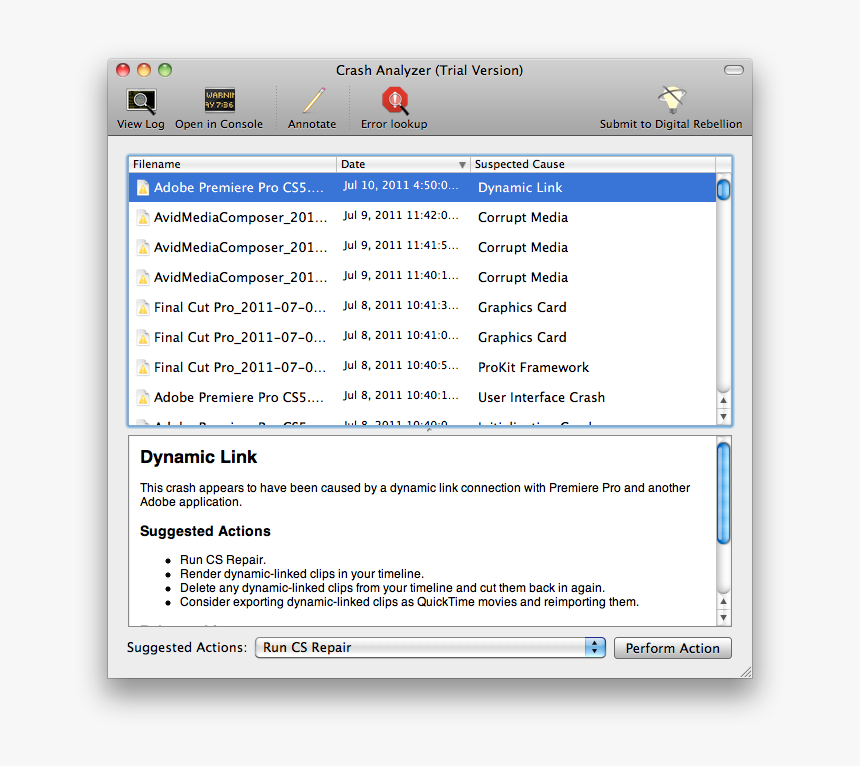Open the Suggested Actions dropdown
Screen dimensions: 860x766
(595, 648)
